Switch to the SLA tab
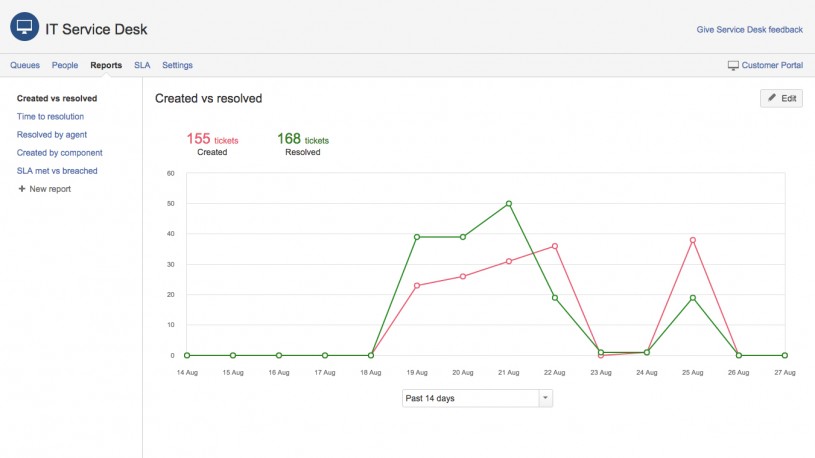This screenshot has height=458, width=815. [142, 65]
